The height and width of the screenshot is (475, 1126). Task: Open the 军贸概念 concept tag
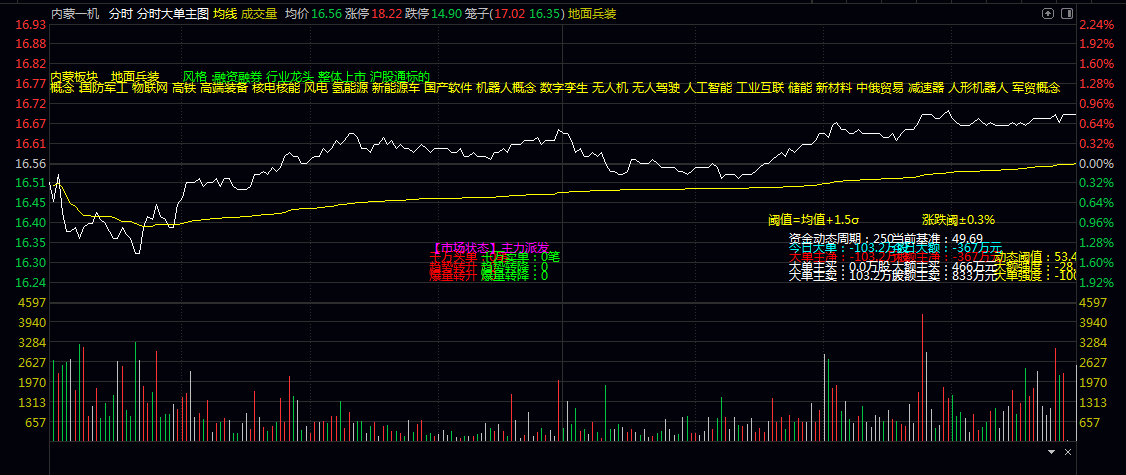click(1036, 88)
